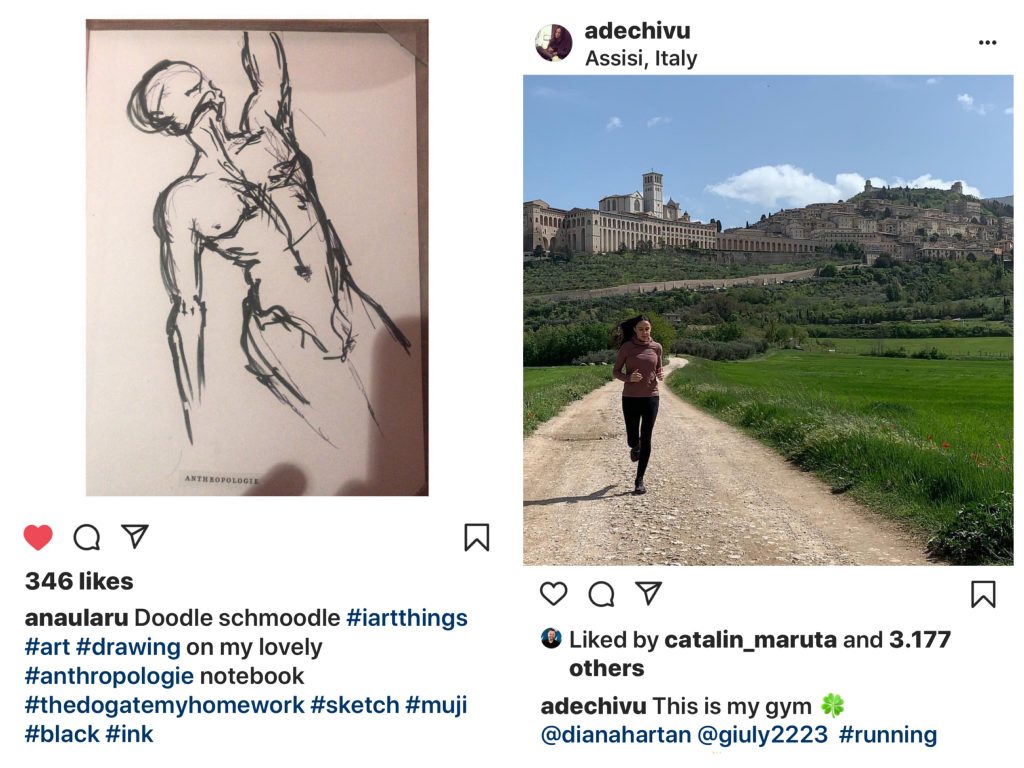
Task: Bookmark the anaularu drawing post
Action: click(477, 538)
